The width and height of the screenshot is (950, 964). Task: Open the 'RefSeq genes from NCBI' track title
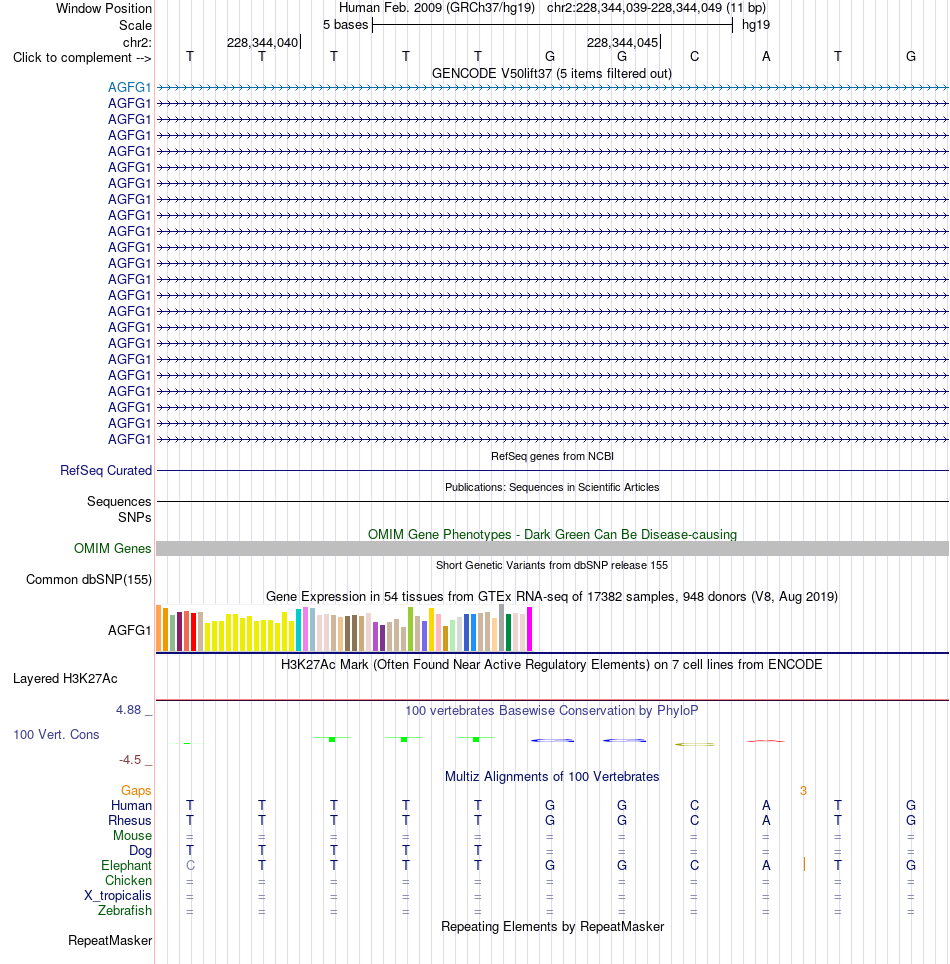coord(552,456)
